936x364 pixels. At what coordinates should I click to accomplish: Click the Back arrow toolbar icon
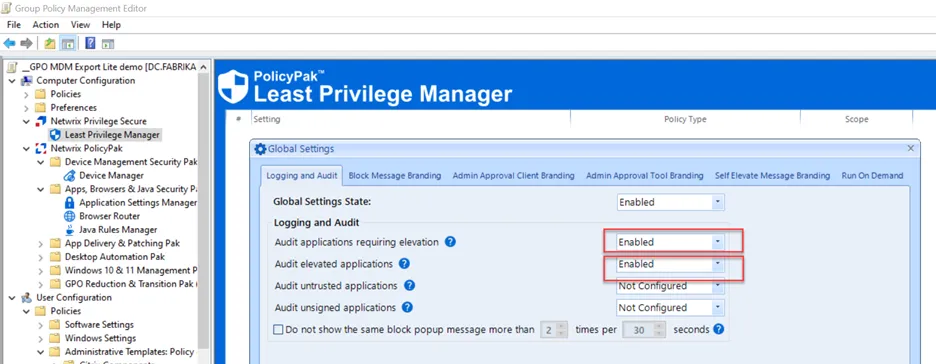point(9,44)
